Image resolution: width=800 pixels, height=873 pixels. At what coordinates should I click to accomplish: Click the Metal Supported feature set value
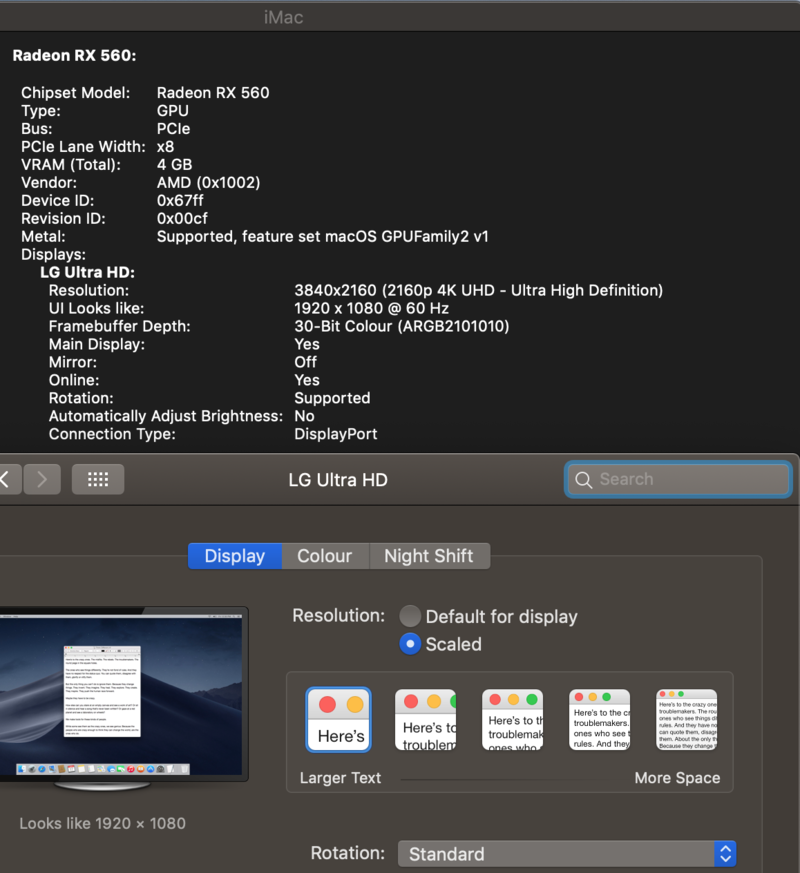[322, 237]
